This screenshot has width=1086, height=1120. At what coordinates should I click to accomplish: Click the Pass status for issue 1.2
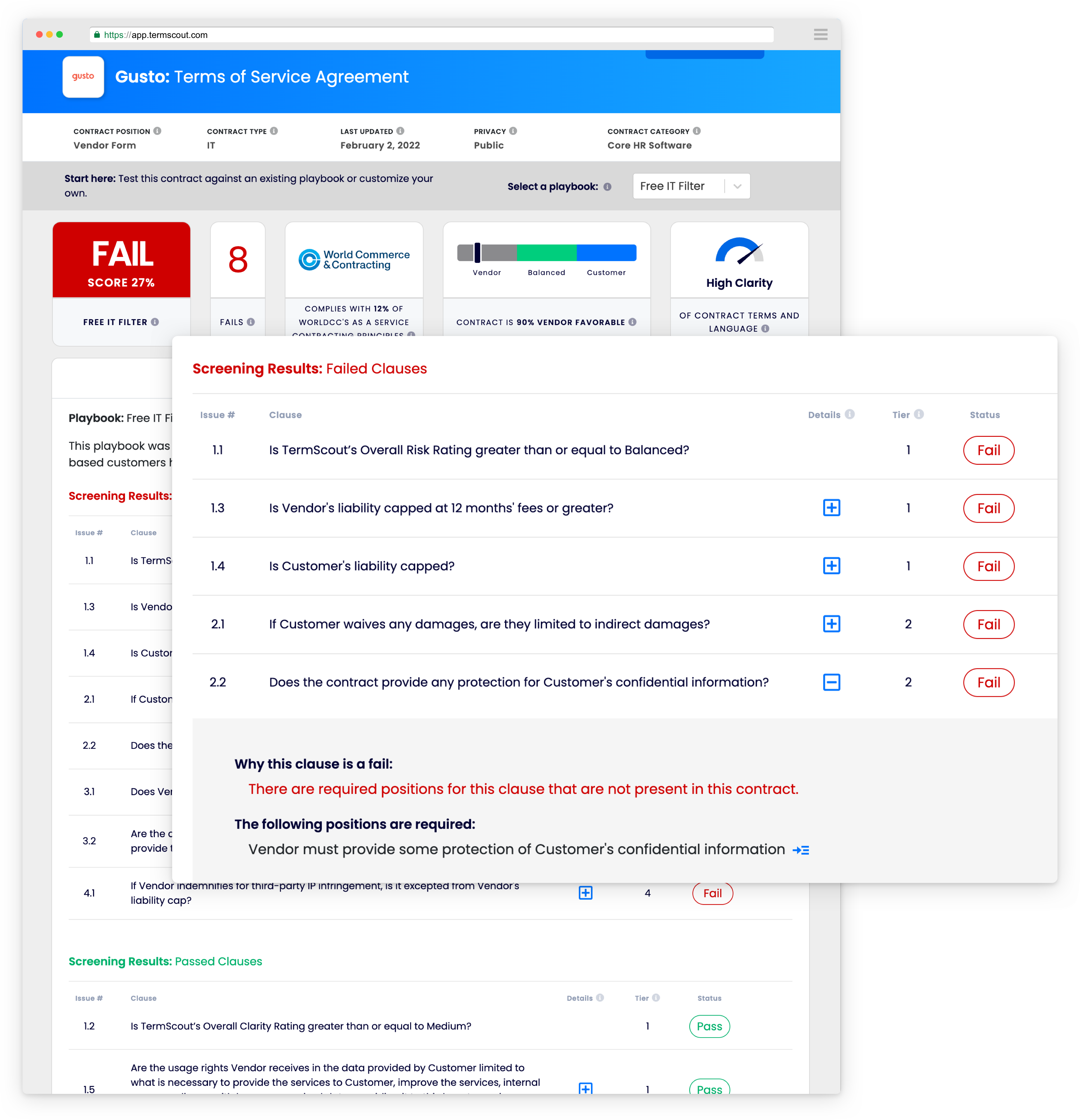[709, 1026]
